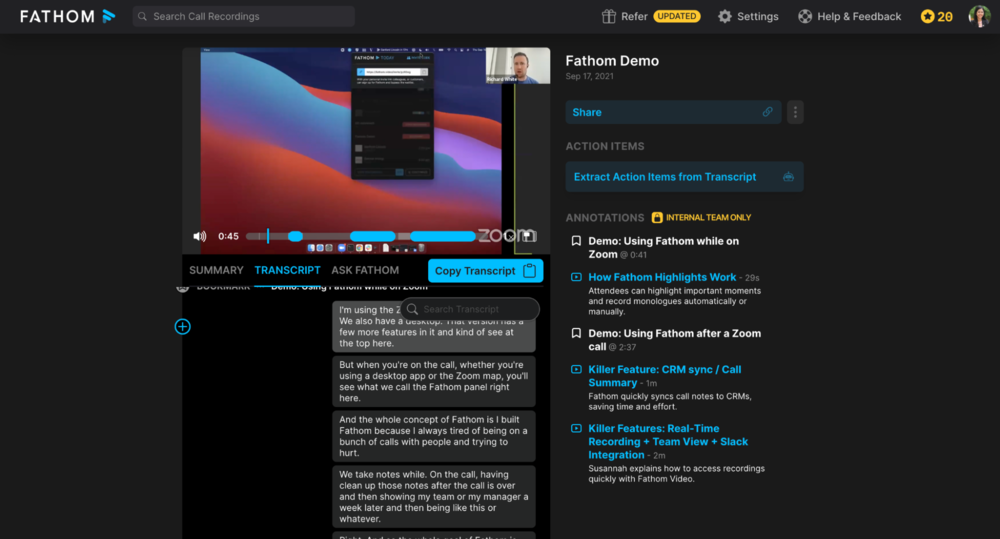The image size is (1000, 539).
Task: Click the magnifier icon in top search bar
Action: coord(142,17)
